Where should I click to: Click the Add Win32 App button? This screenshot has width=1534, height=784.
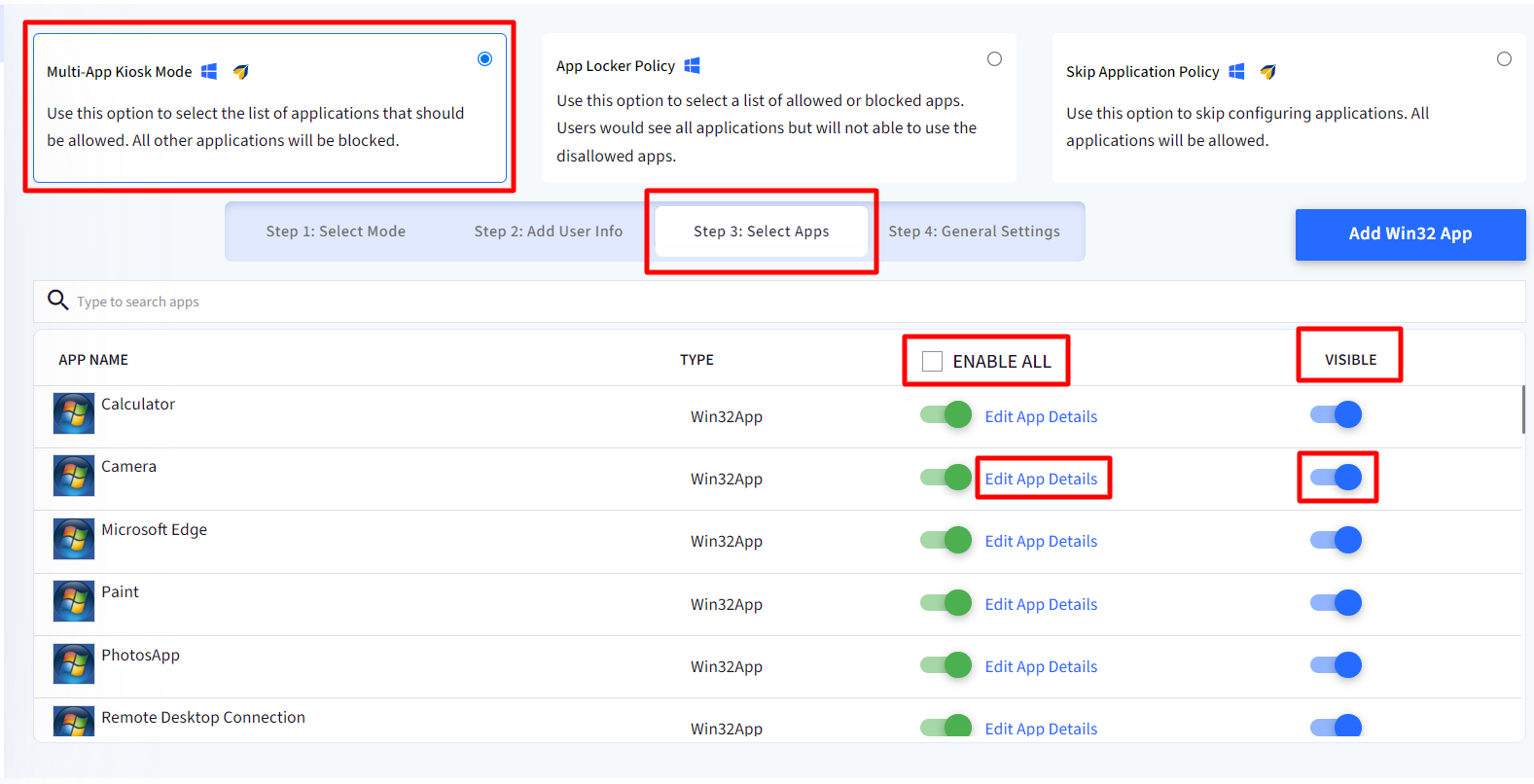[x=1409, y=233]
